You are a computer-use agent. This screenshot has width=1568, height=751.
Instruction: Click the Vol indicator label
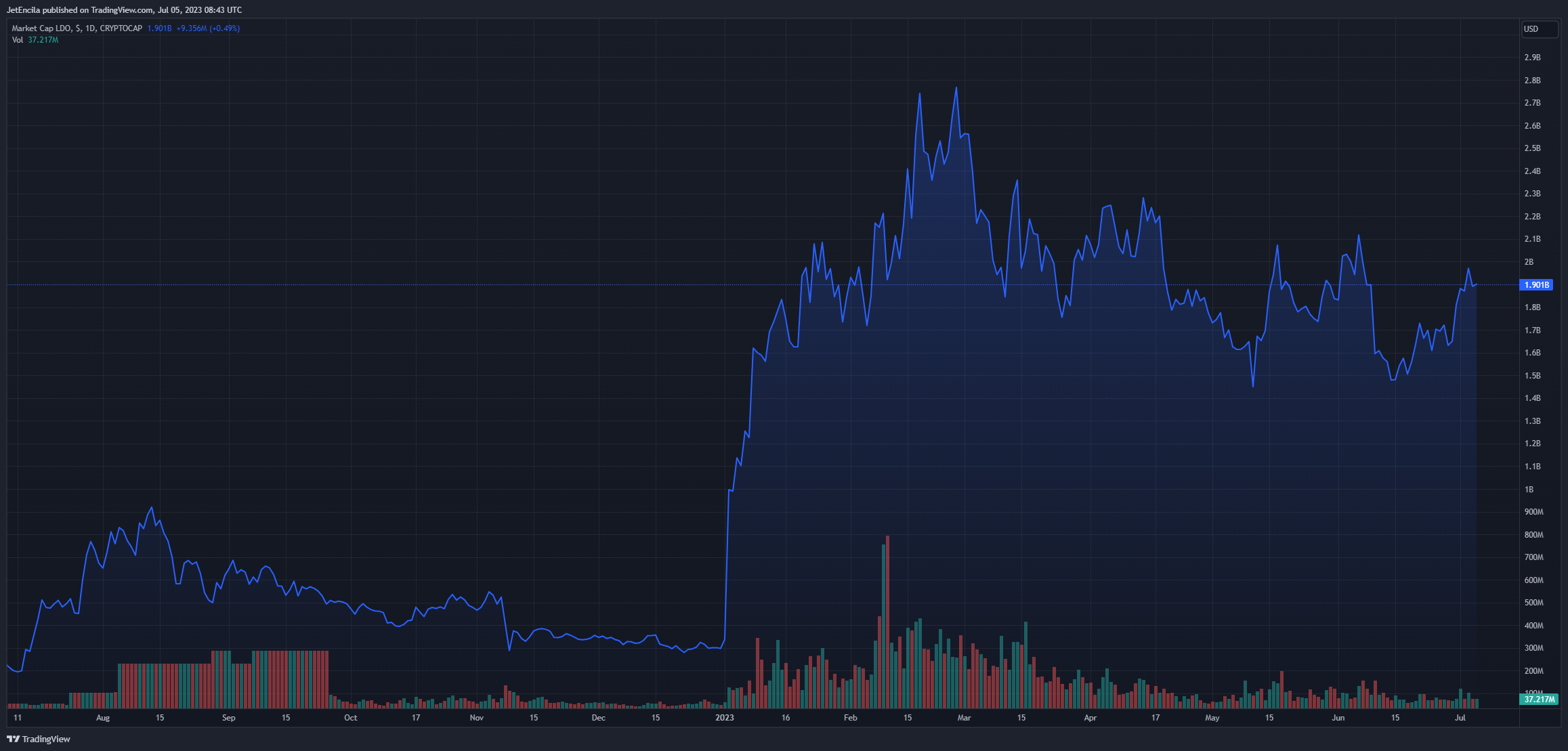coord(18,40)
